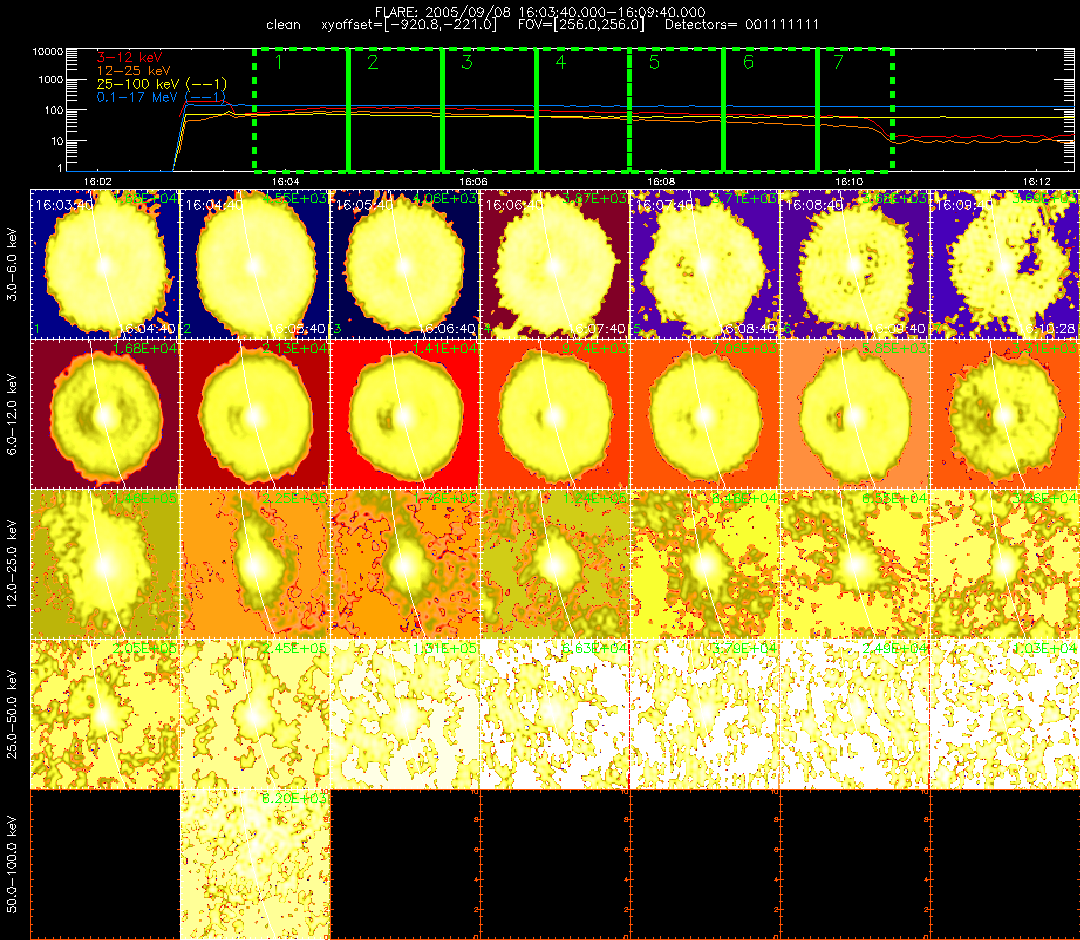This screenshot has width=1080, height=940.
Task: Click the xyoffset=[-920.8,-221.0] text
Action: click(409, 25)
